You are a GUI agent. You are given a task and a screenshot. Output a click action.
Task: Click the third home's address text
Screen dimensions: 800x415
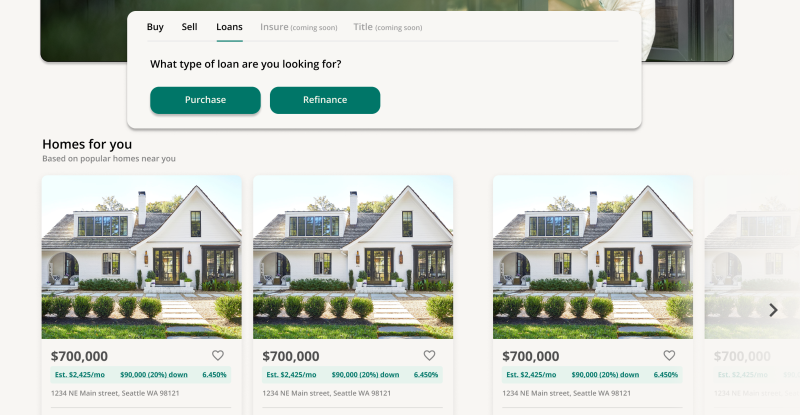click(567, 394)
